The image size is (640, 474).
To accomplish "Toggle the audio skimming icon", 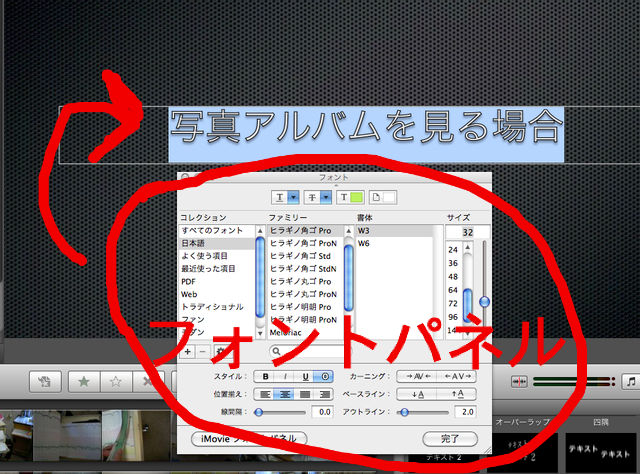I will coord(520,382).
